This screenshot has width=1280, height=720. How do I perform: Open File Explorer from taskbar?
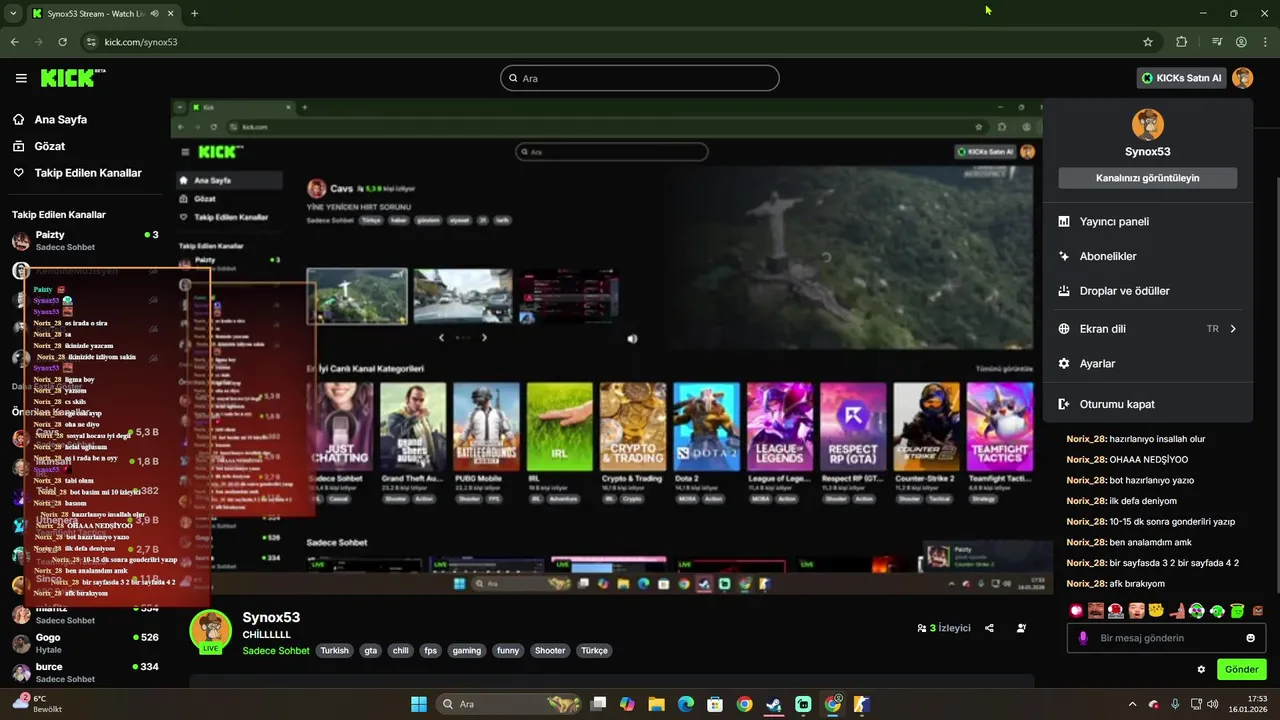656,704
